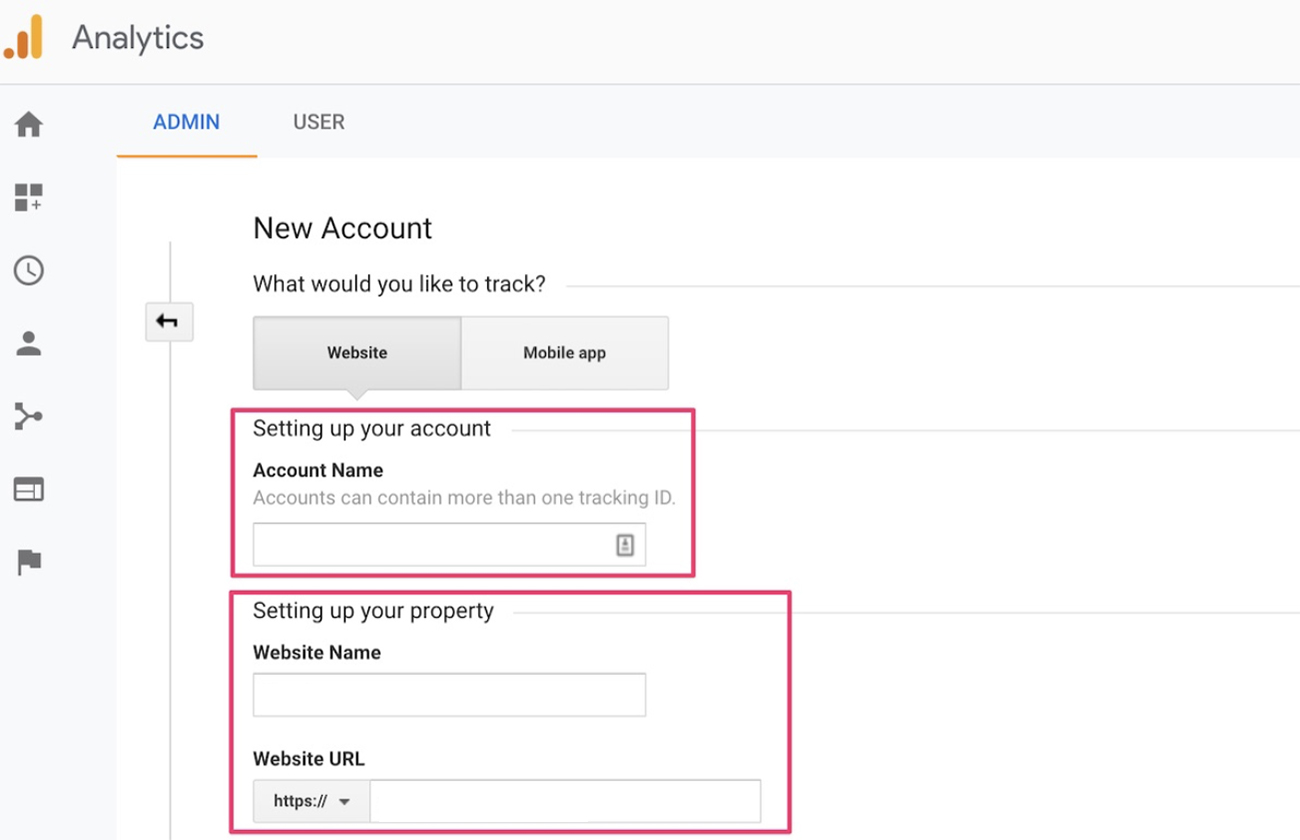Open Home from the sidebar
Viewport: 1300px width, 840px height.
click(29, 125)
